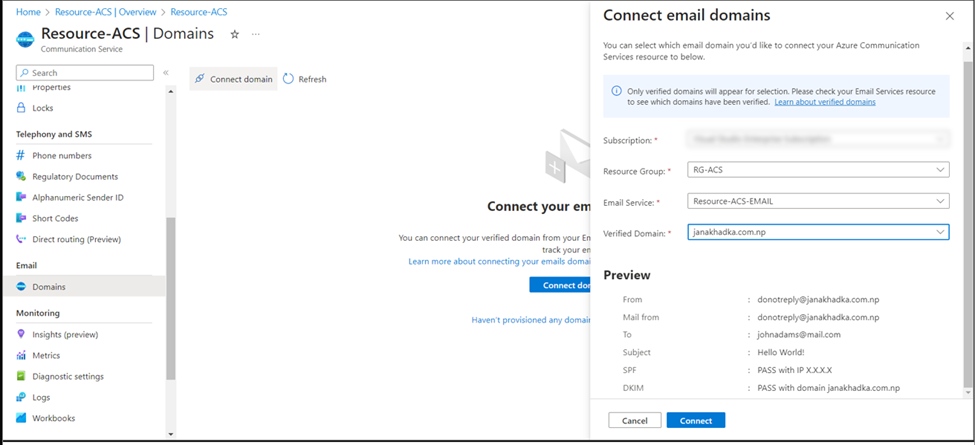This screenshot has width=975, height=445.
Task: Click the Cancel button
Action: (x=635, y=421)
